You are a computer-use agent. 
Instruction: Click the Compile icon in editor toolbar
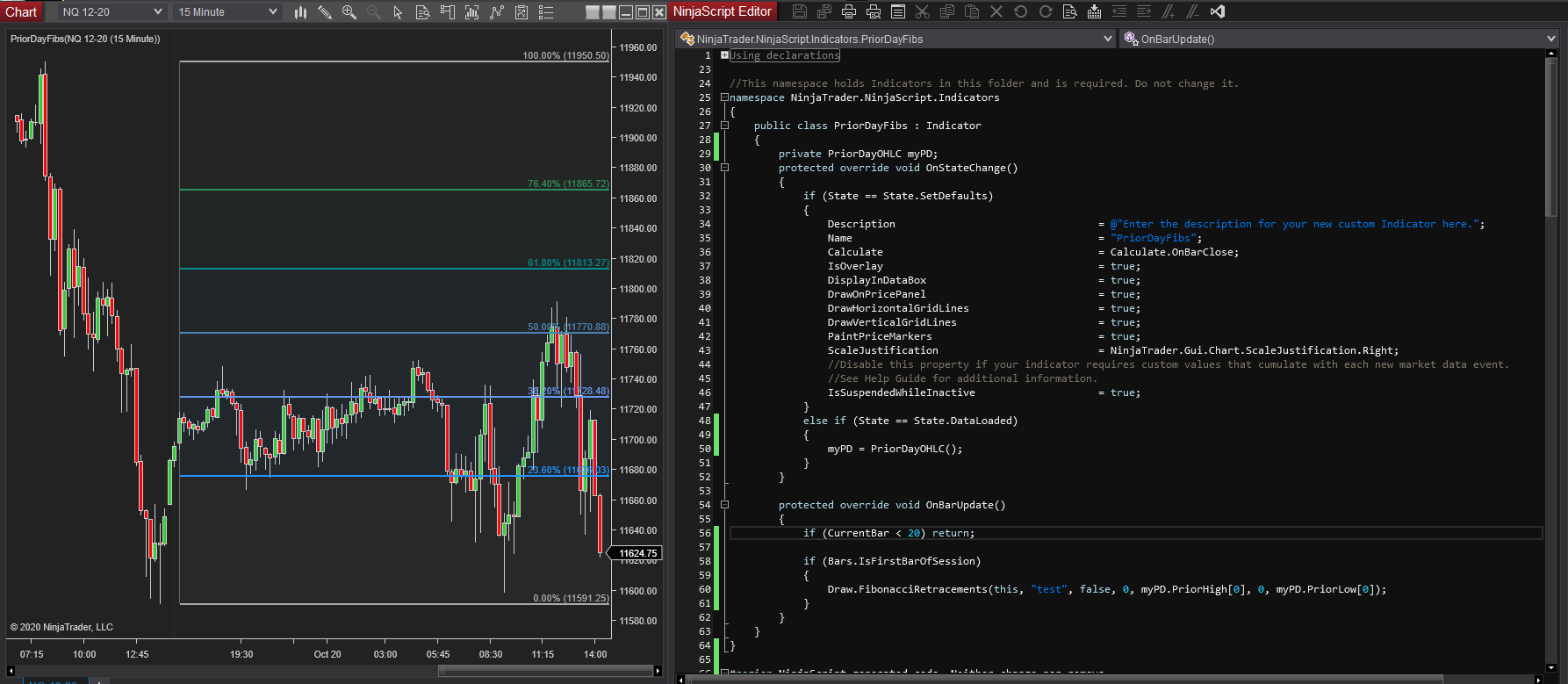coord(1094,11)
